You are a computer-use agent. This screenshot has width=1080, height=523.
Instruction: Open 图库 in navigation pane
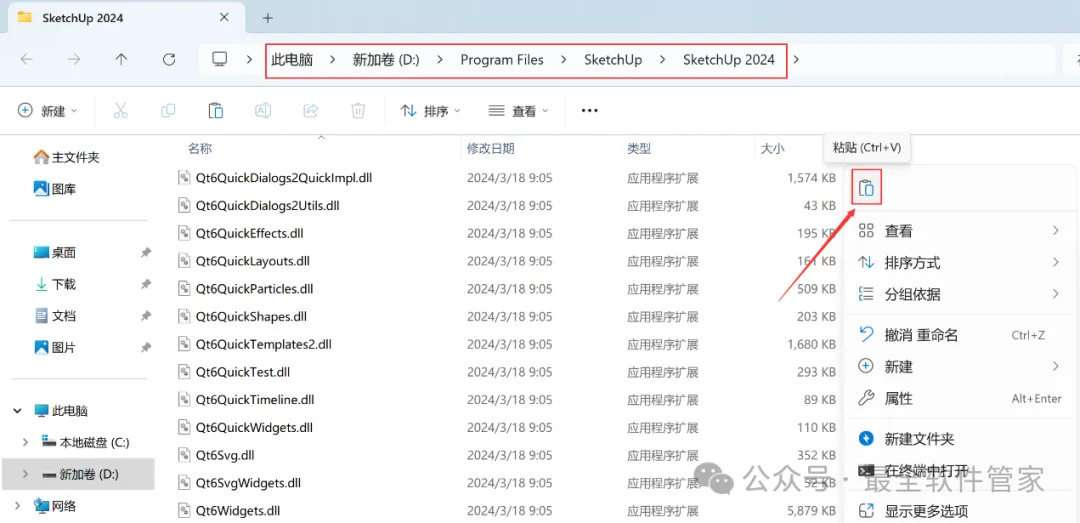(55, 189)
